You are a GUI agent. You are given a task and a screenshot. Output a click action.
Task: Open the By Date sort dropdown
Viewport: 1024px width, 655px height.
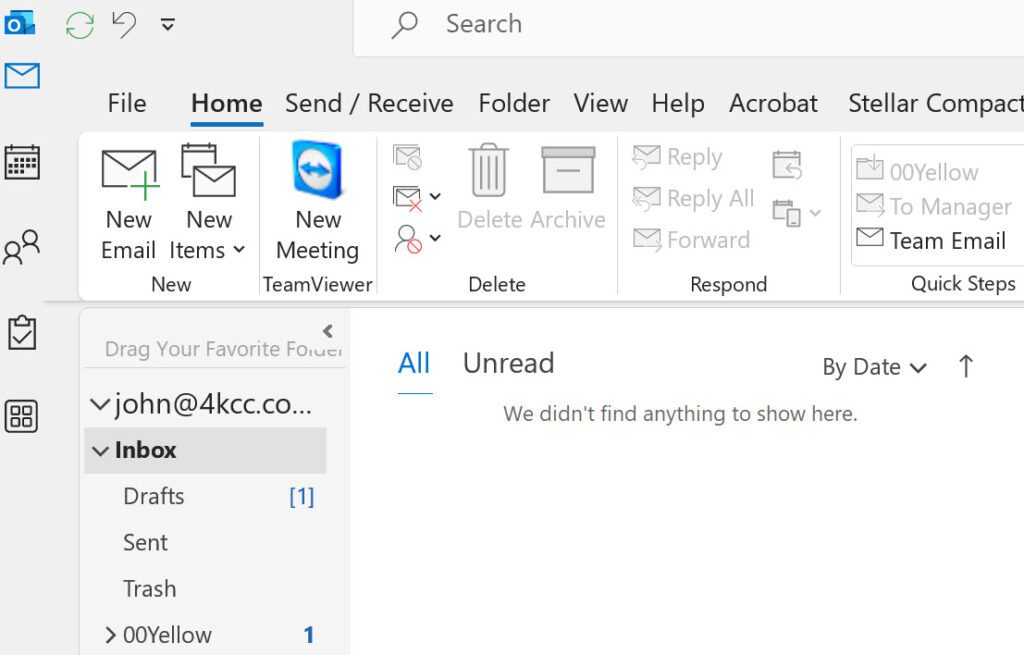click(x=874, y=368)
